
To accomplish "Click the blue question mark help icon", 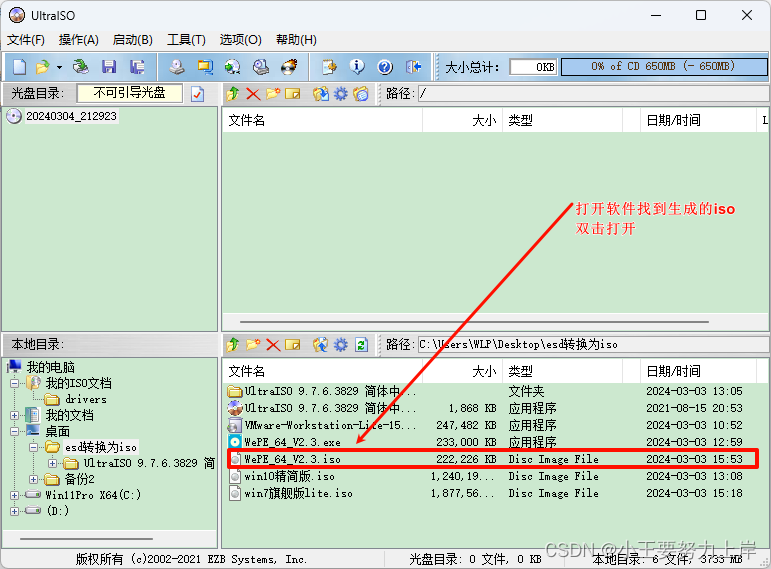I will [385, 66].
